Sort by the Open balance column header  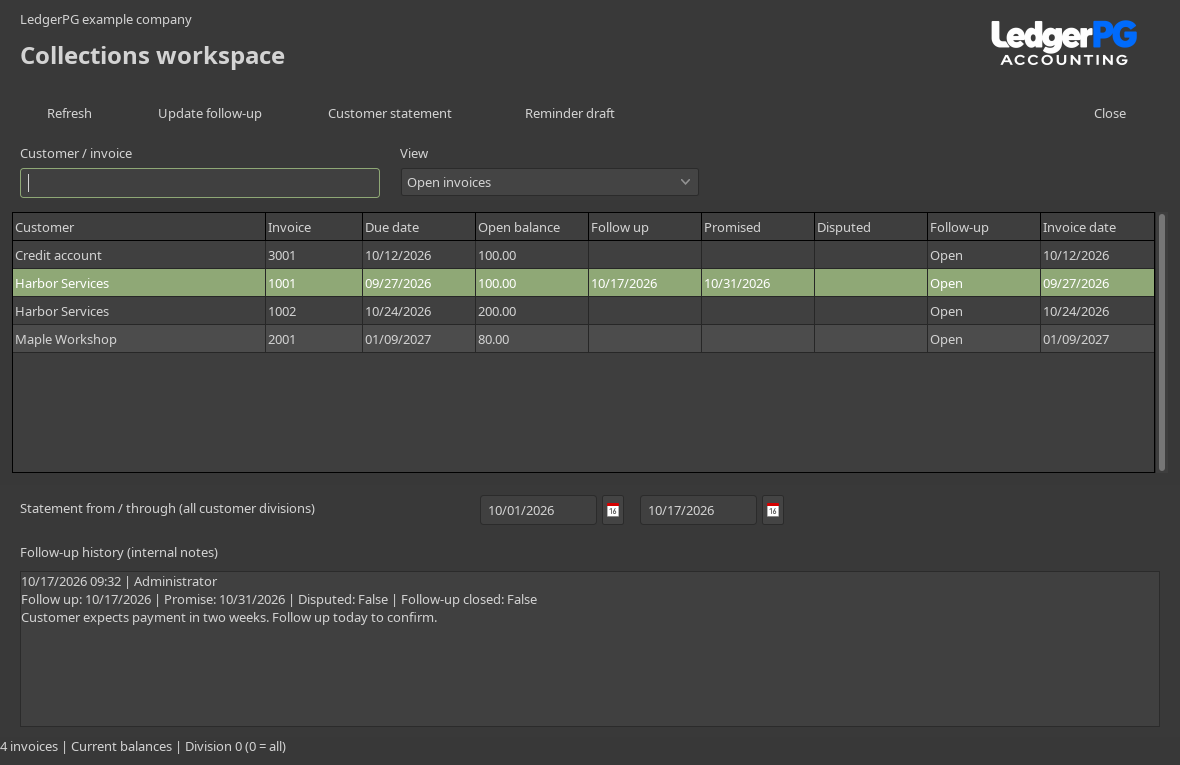point(531,227)
